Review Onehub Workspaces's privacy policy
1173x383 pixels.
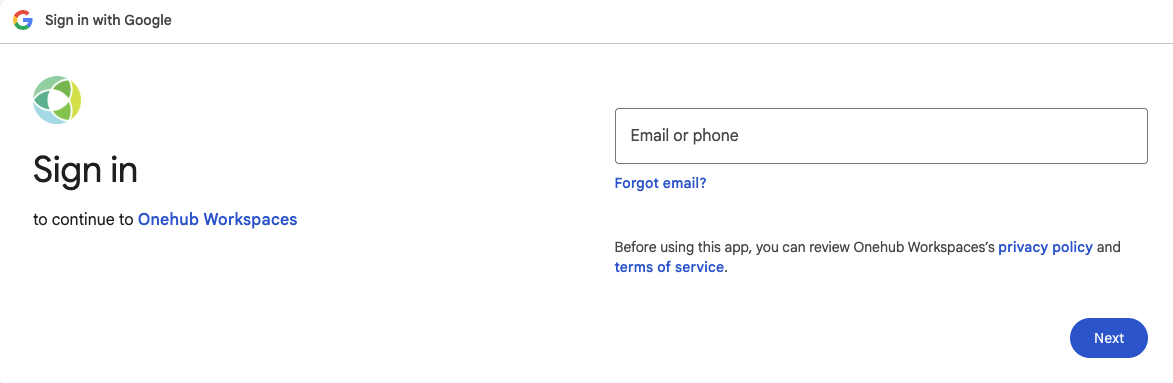click(1045, 247)
